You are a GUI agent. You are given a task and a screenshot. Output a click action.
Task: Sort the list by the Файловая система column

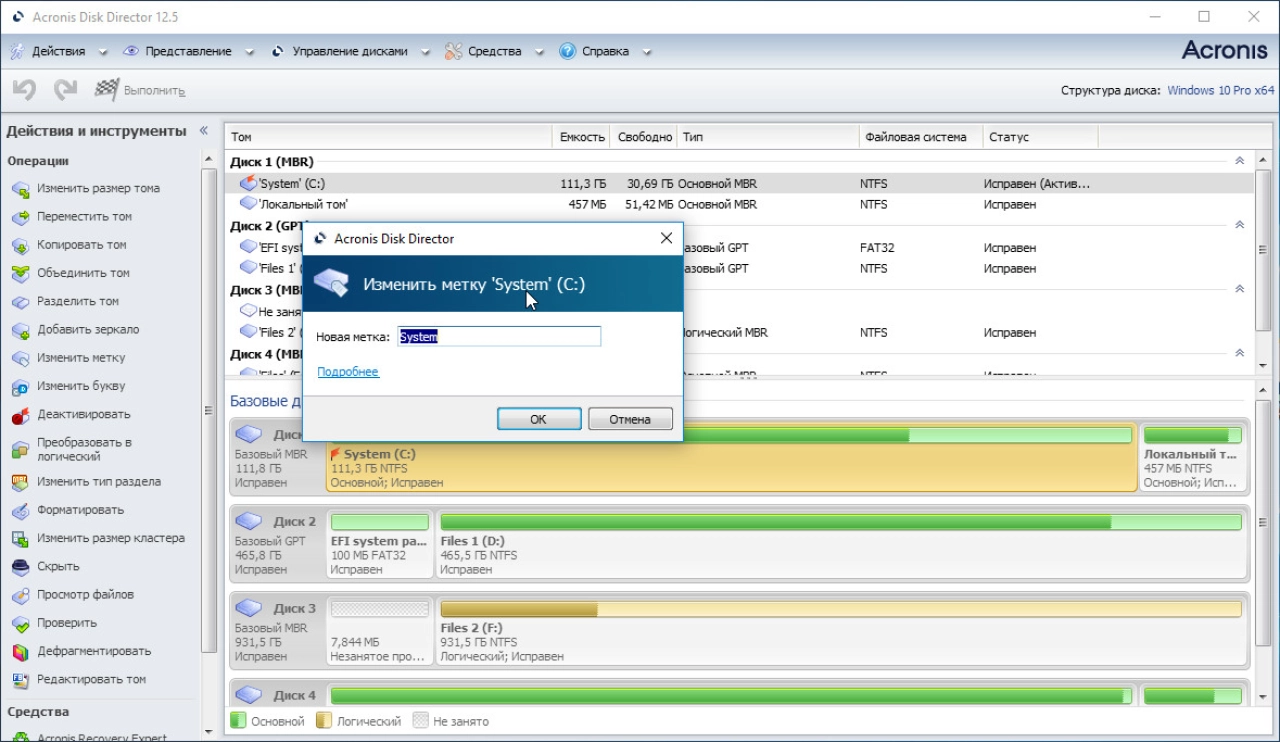[921, 137]
